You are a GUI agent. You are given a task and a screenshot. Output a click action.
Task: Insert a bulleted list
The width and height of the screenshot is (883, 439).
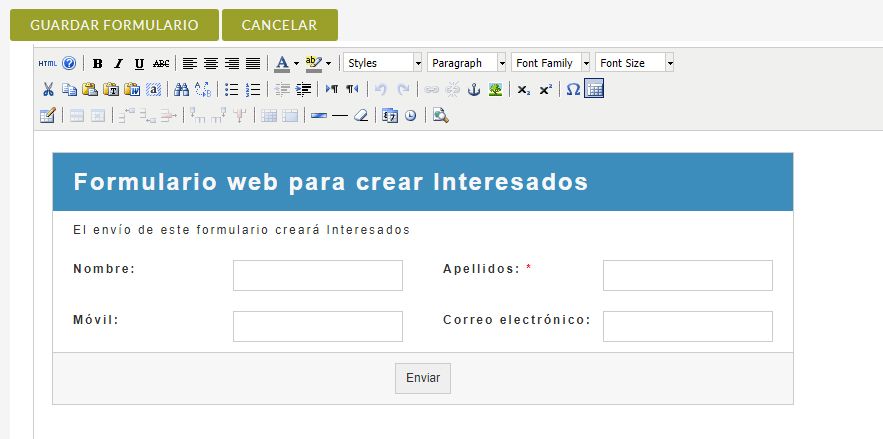232,89
